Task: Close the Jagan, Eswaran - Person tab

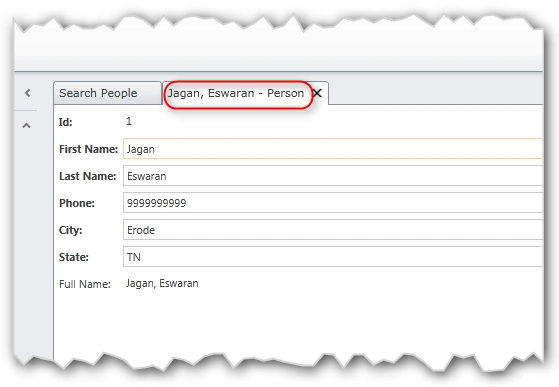Action: (317, 93)
